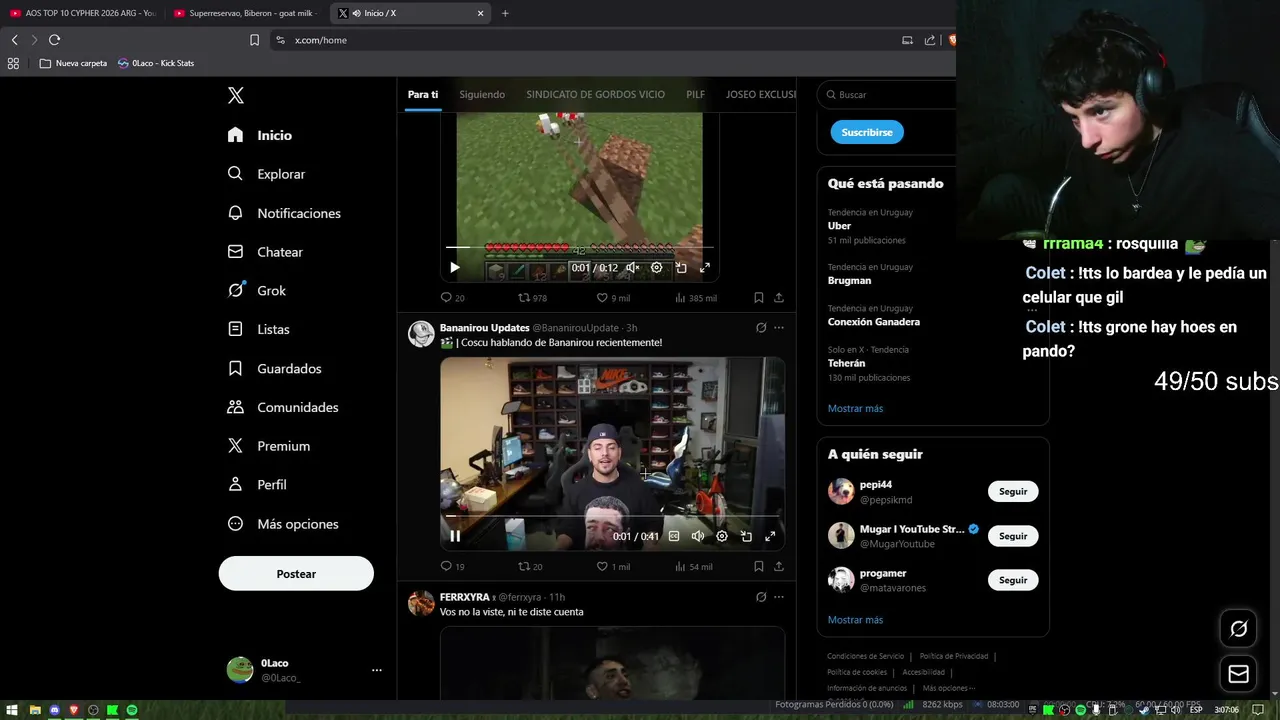Repost the post with 978 reposts
The width and height of the screenshot is (1280, 720).
(x=532, y=298)
